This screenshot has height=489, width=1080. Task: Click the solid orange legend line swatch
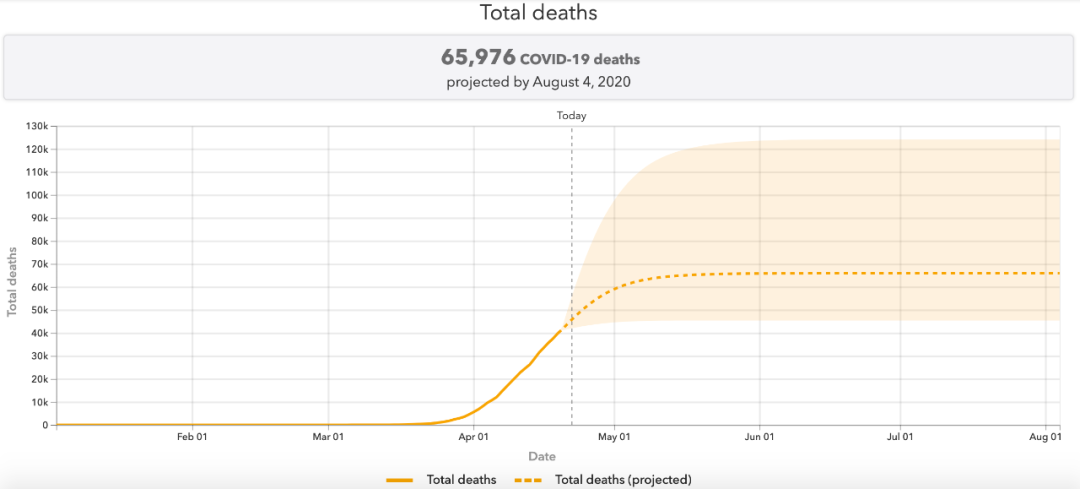pyautogui.click(x=399, y=479)
